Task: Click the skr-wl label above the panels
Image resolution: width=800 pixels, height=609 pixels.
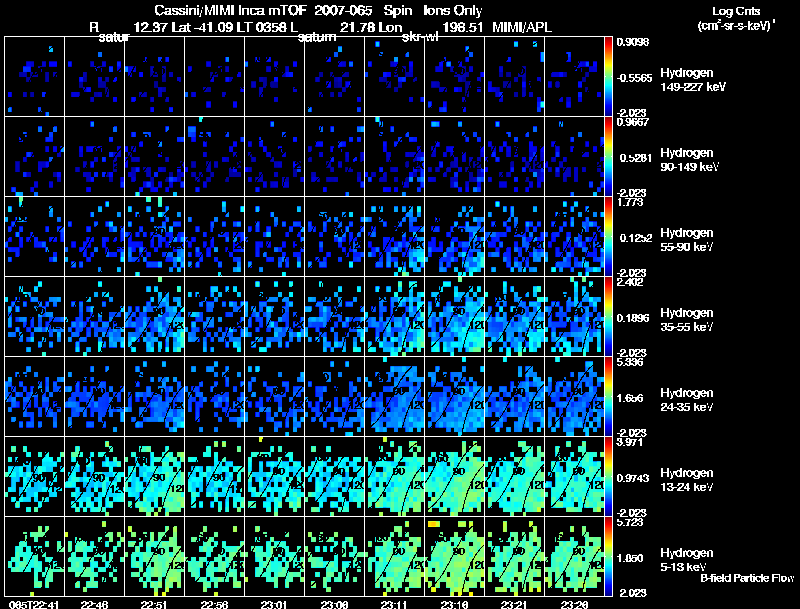Action: point(420,37)
